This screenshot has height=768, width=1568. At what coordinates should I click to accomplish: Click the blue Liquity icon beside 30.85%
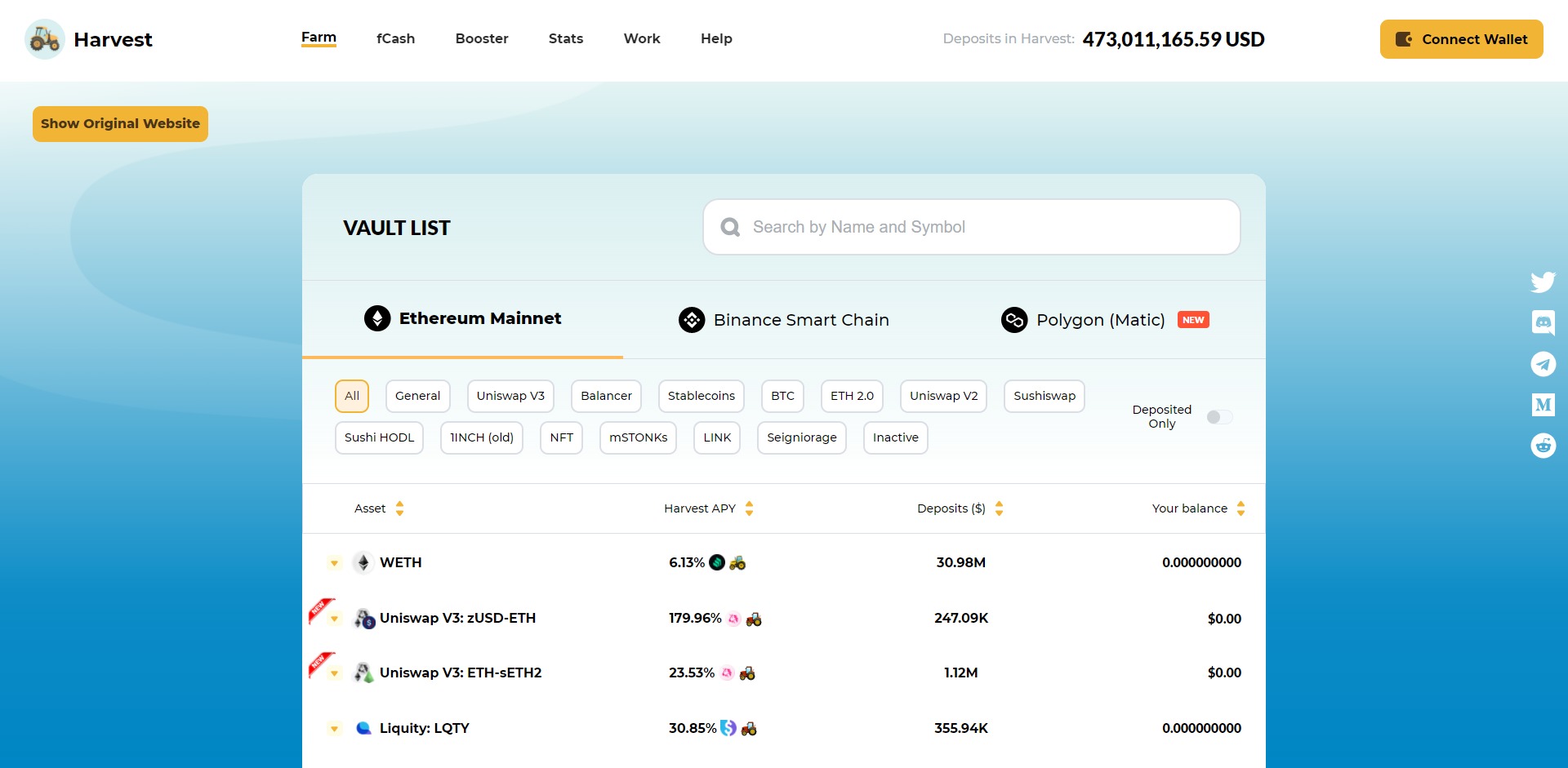(728, 728)
